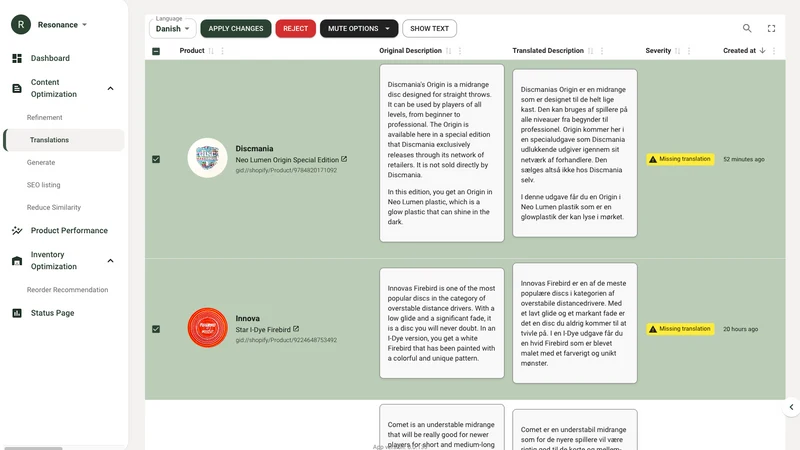The image size is (800, 450).
Task: Click the Innova original description box
Action: tap(442, 323)
